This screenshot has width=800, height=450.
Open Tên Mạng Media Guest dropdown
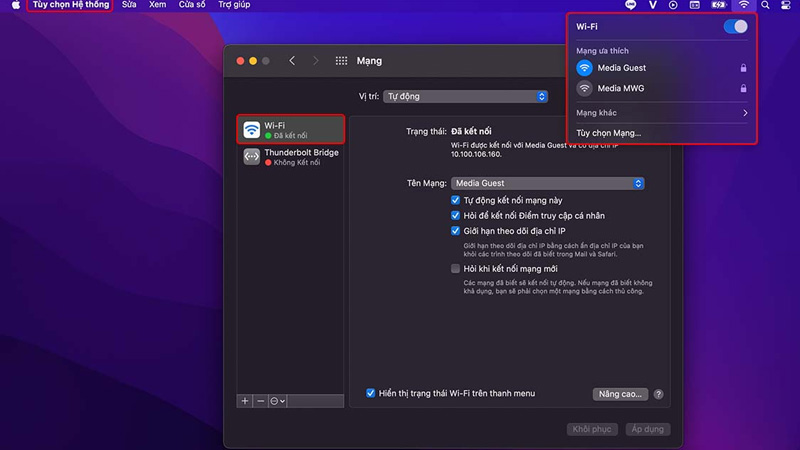547,183
